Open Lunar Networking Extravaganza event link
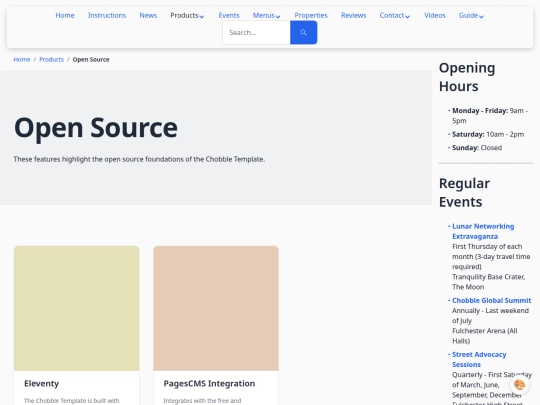Image resolution: width=540 pixels, height=405 pixels. click(483, 231)
